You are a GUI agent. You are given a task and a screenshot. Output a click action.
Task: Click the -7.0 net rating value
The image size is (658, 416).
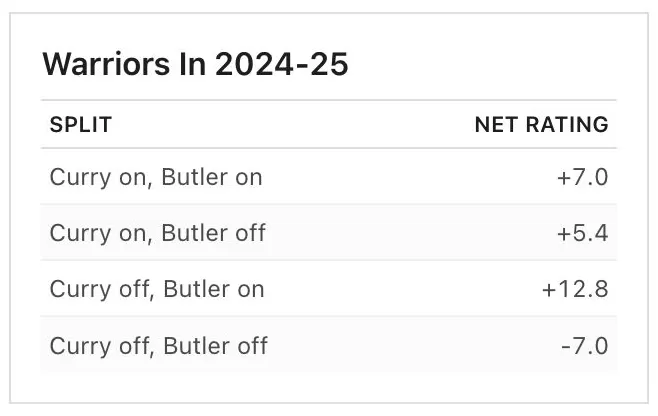[x=585, y=346]
